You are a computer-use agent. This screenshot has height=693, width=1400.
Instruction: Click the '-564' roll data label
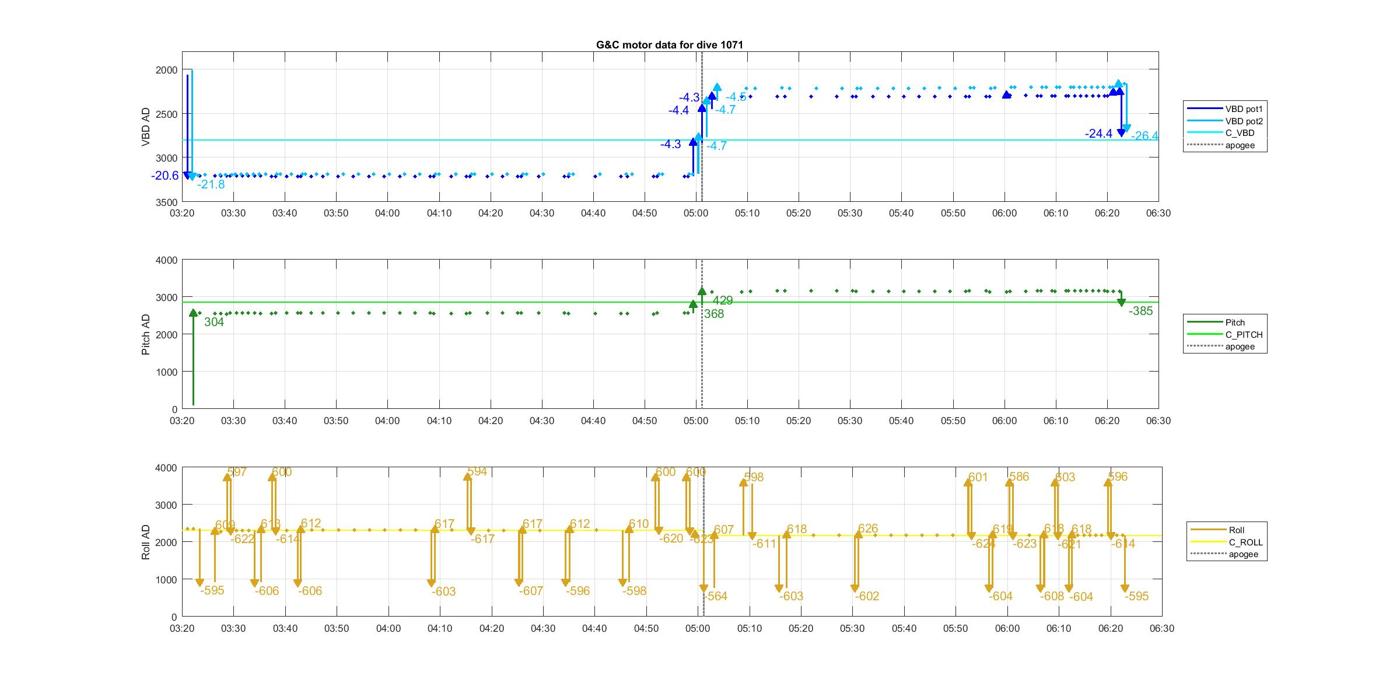pyautogui.click(x=716, y=597)
